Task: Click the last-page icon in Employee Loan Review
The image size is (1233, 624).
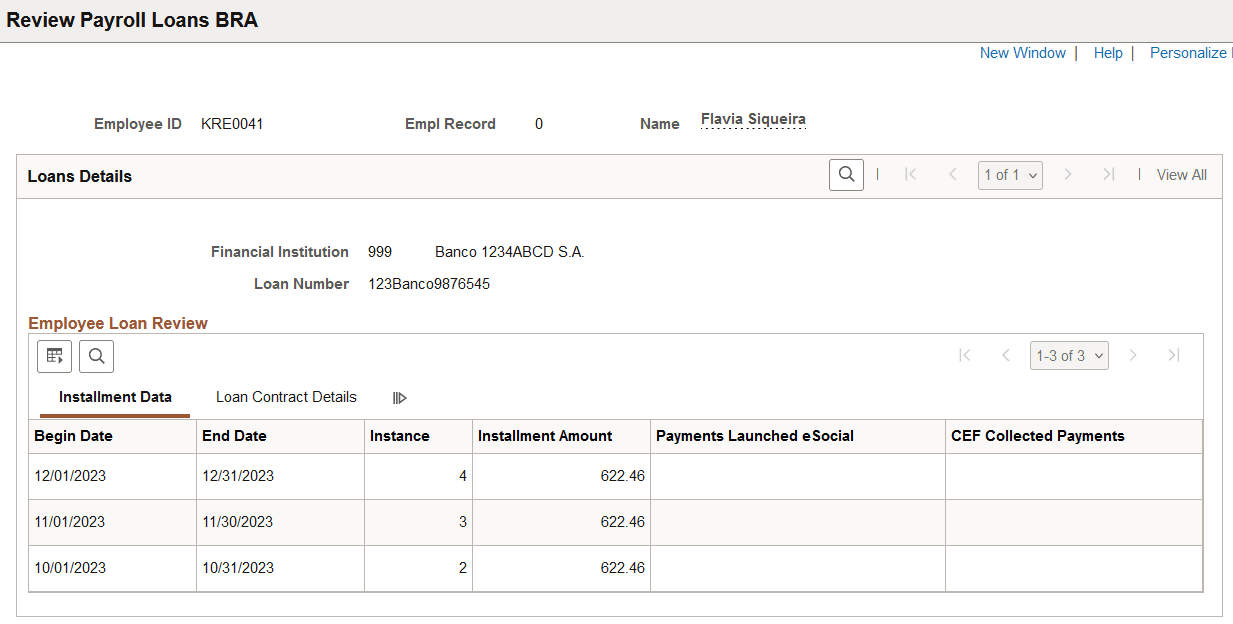Action: coord(1174,355)
